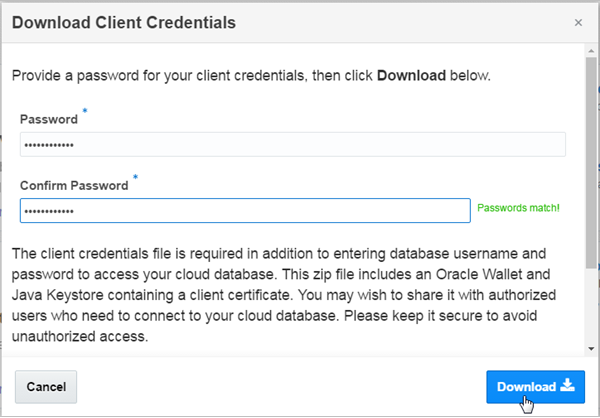Click the "Confirm Password" field label
The width and height of the screenshot is (600, 418).
(74, 186)
